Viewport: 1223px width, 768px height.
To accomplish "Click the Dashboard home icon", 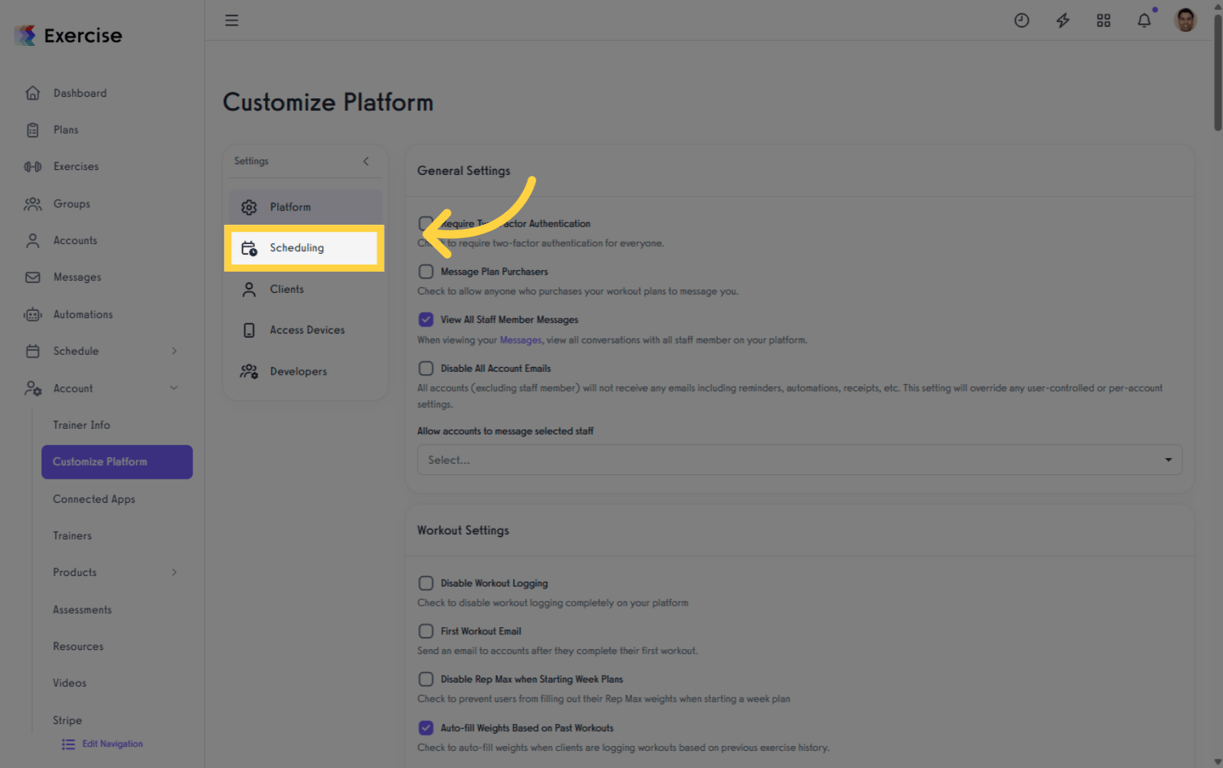I will click(x=33, y=93).
